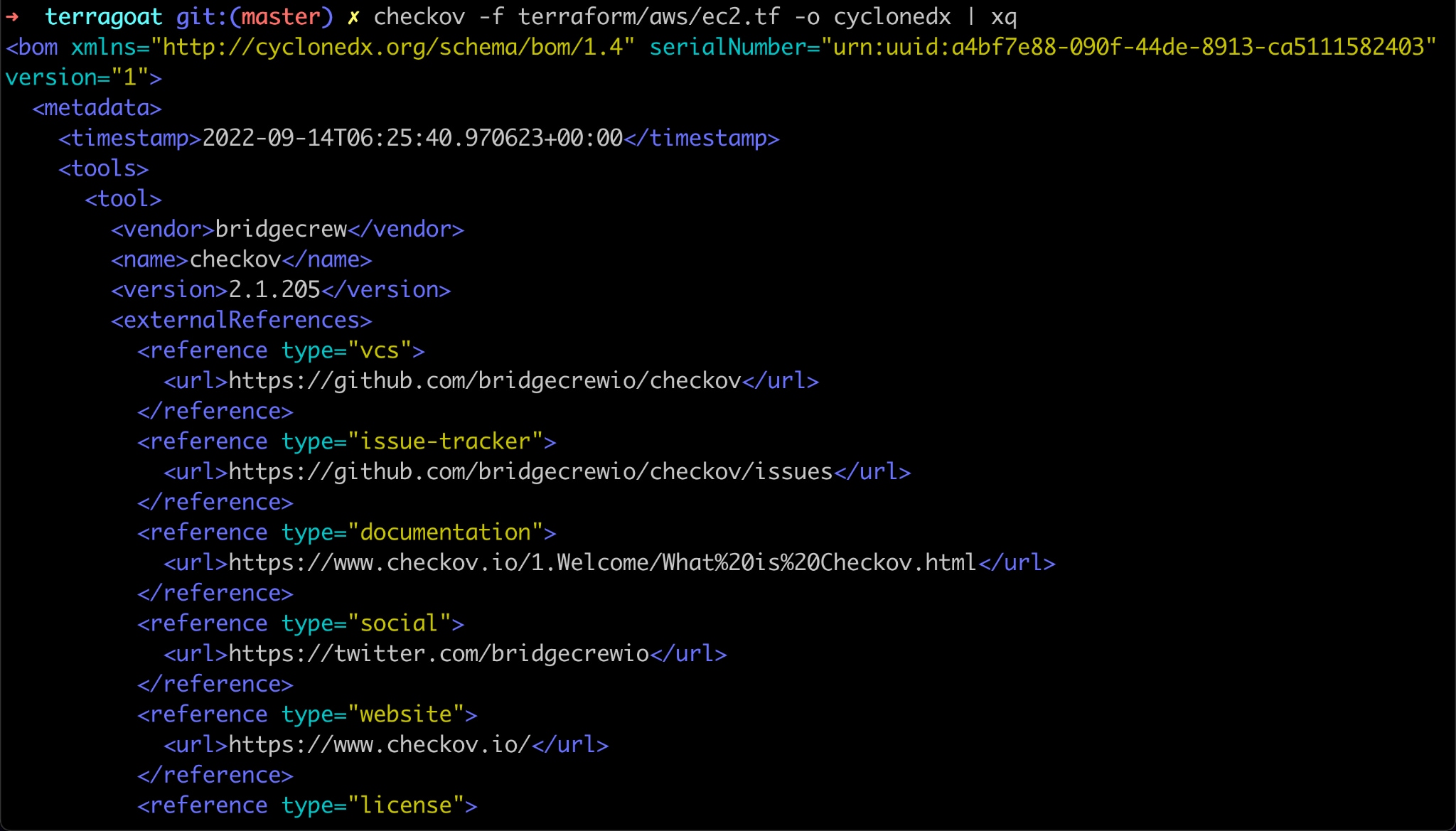Click the reference type="documentation" line

point(346,532)
